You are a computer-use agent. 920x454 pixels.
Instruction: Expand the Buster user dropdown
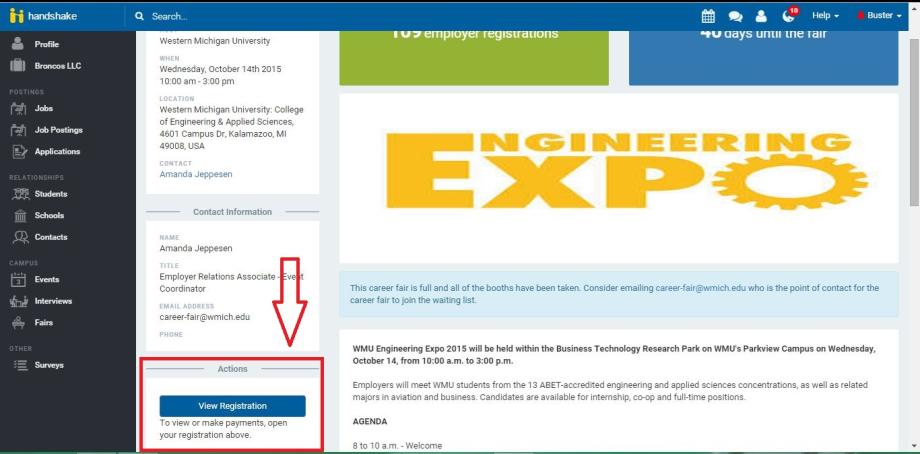pyautogui.click(x=880, y=16)
